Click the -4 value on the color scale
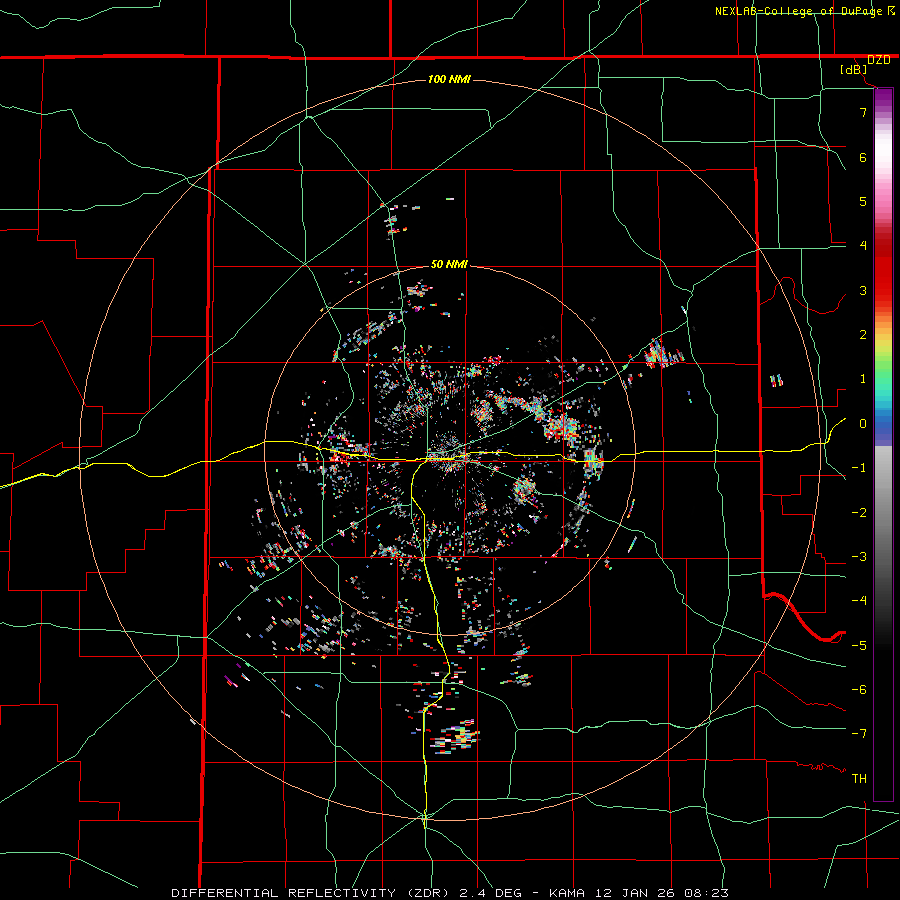 click(x=859, y=601)
